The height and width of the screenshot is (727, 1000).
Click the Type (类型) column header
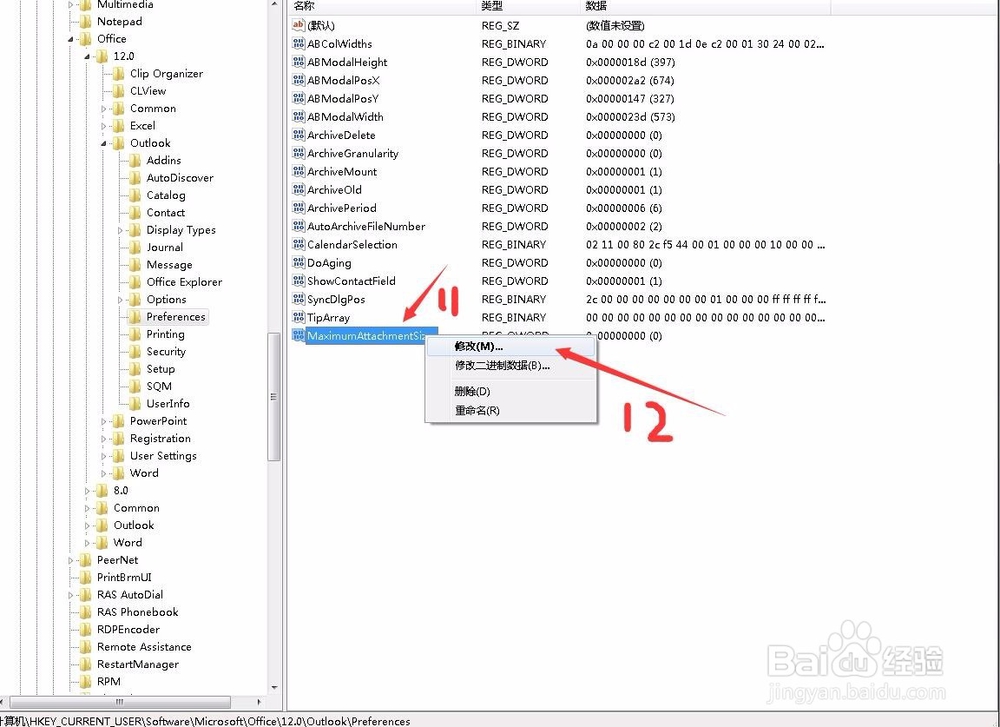492,6
